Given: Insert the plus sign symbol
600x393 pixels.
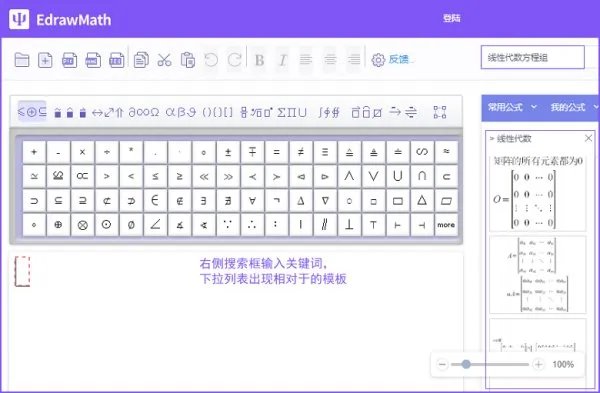Looking at the screenshot, I should click(34, 152).
